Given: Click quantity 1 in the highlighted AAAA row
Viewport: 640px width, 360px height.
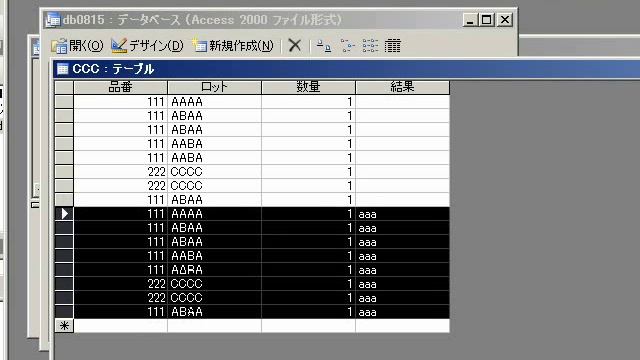Looking at the screenshot, I should [x=308, y=214].
